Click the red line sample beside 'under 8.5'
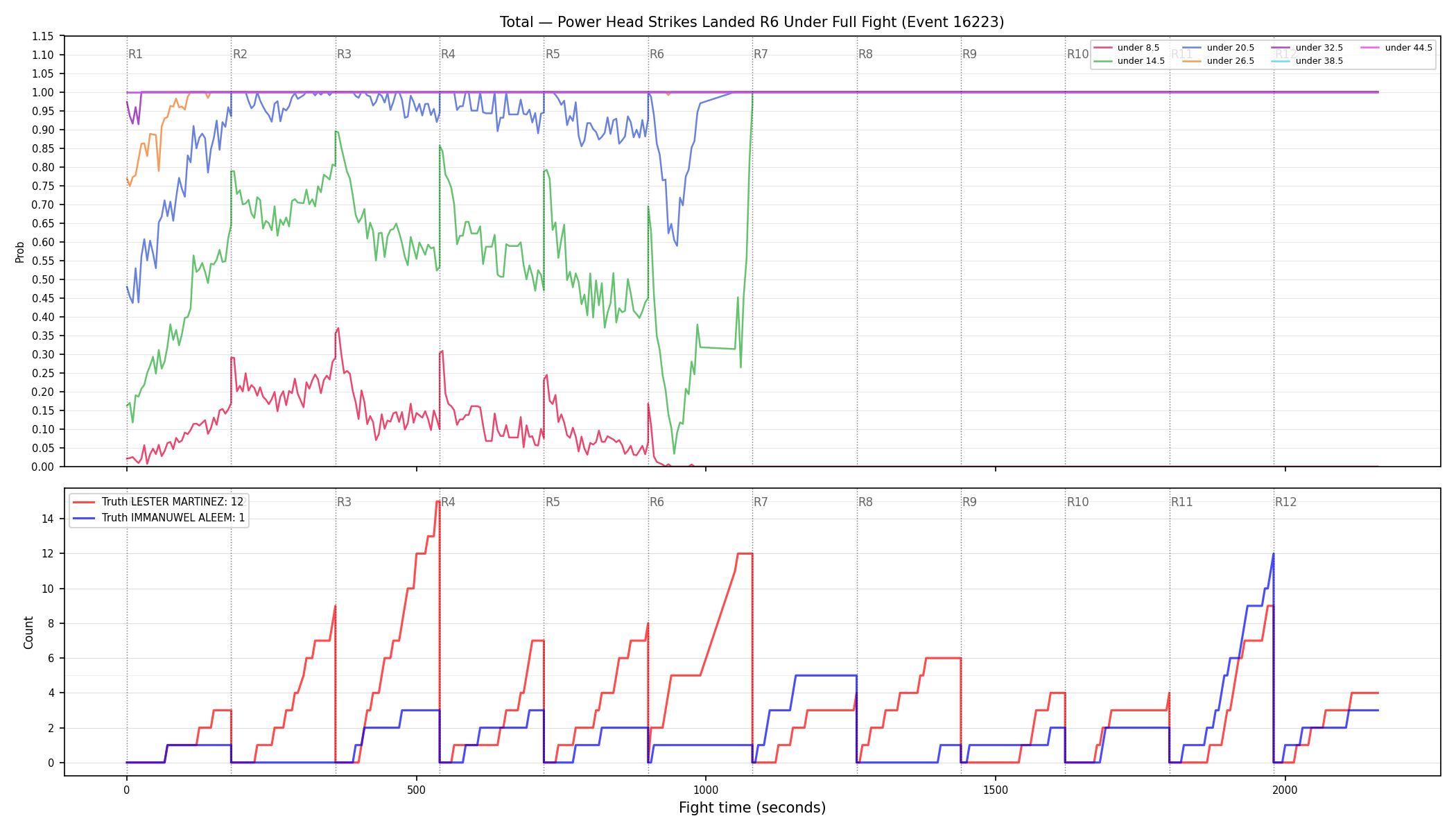The width and height of the screenshot is (1456, 832). (1103, 48)
